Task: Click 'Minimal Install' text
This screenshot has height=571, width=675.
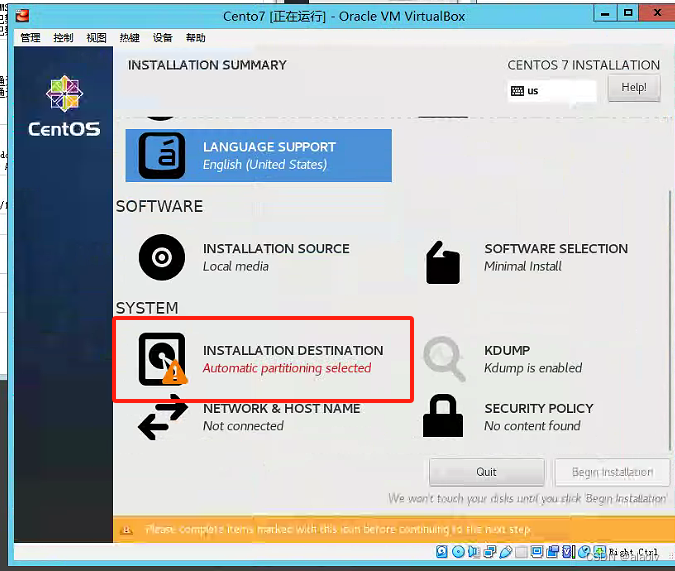Action: click(x=523, y=267)
